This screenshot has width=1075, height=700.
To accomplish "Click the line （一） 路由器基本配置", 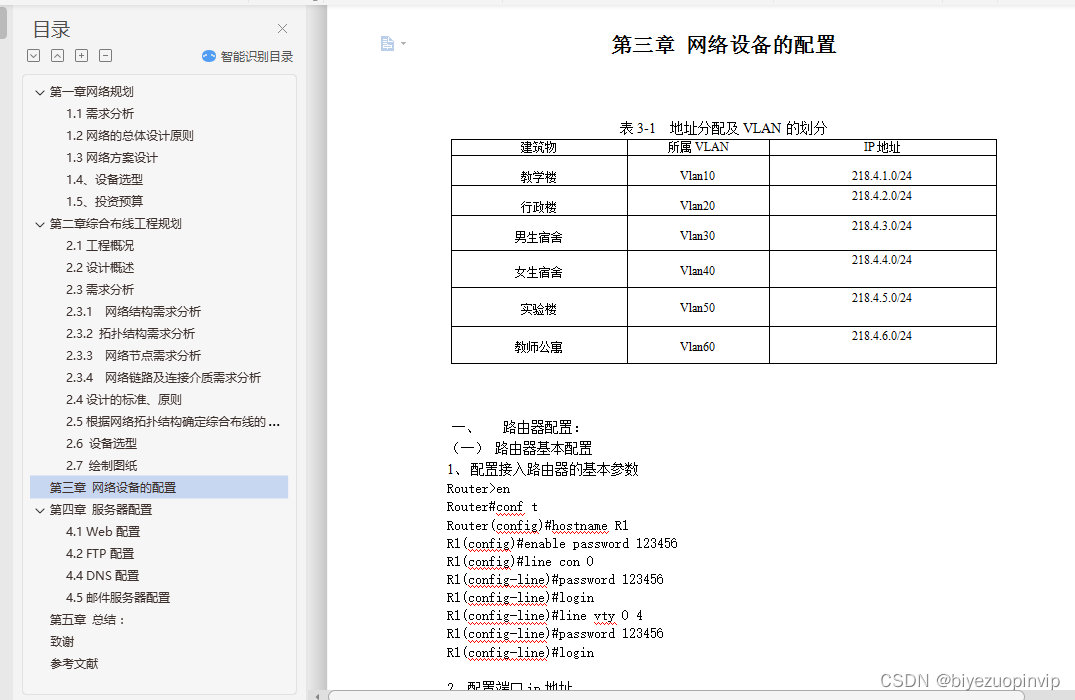I will pos(520,448).
